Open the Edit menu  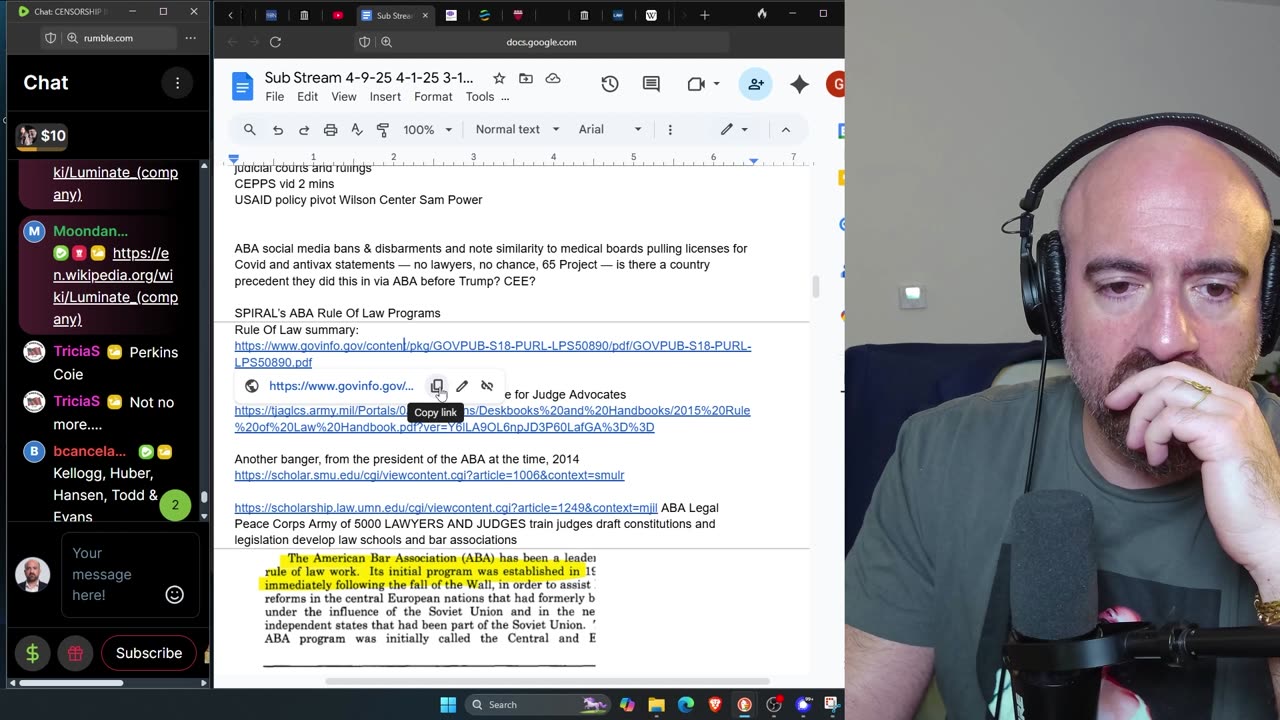[307, 97]
